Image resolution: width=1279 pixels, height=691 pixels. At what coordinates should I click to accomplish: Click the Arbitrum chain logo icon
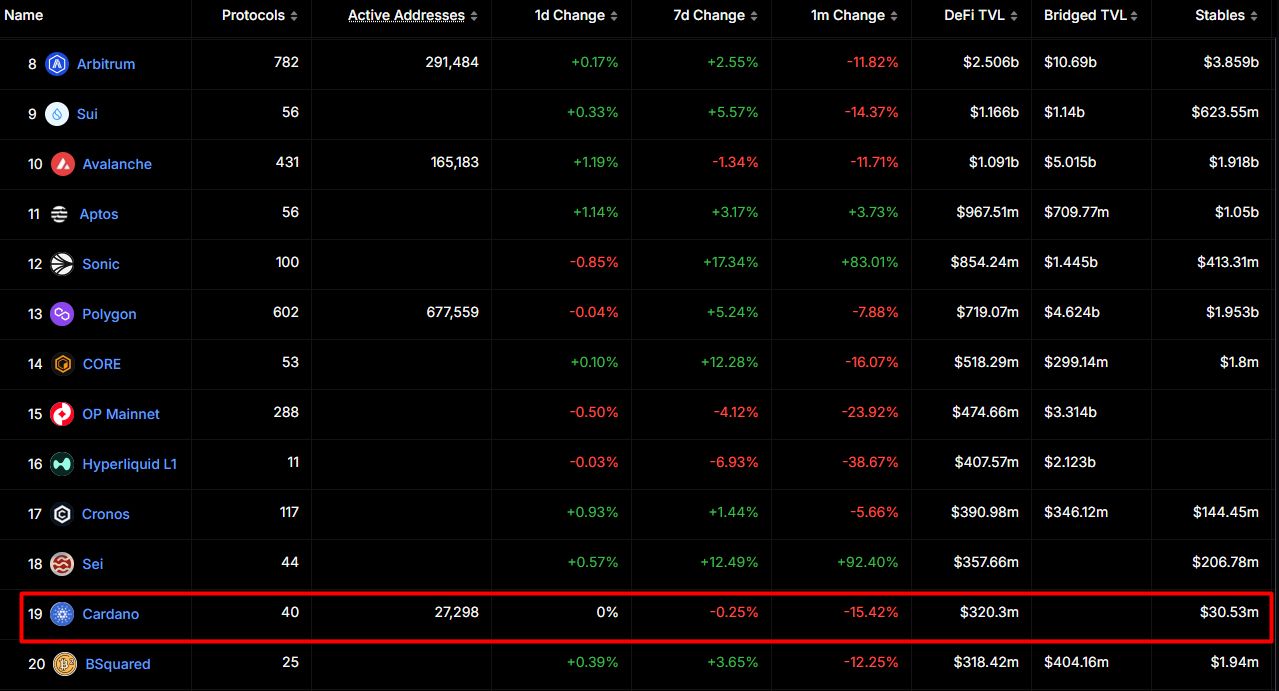(x=56, y=64)
